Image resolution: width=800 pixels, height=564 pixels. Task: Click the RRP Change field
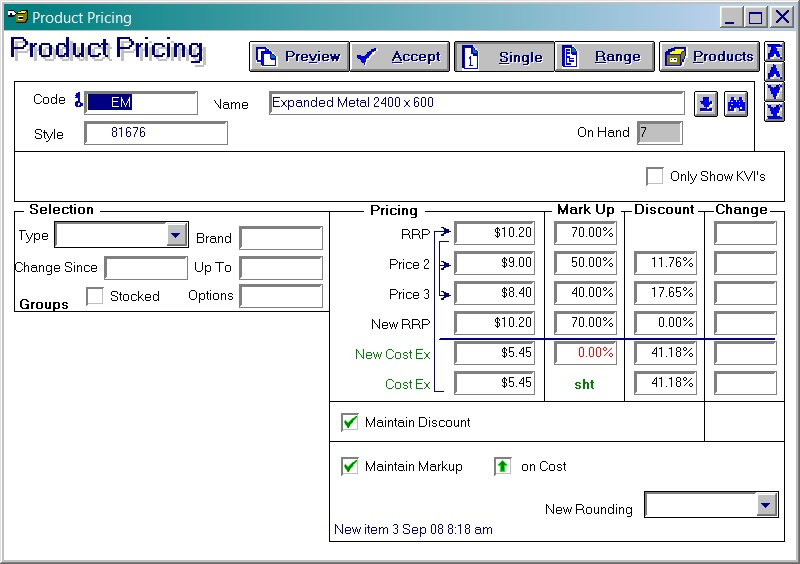[x=745, y=233]
